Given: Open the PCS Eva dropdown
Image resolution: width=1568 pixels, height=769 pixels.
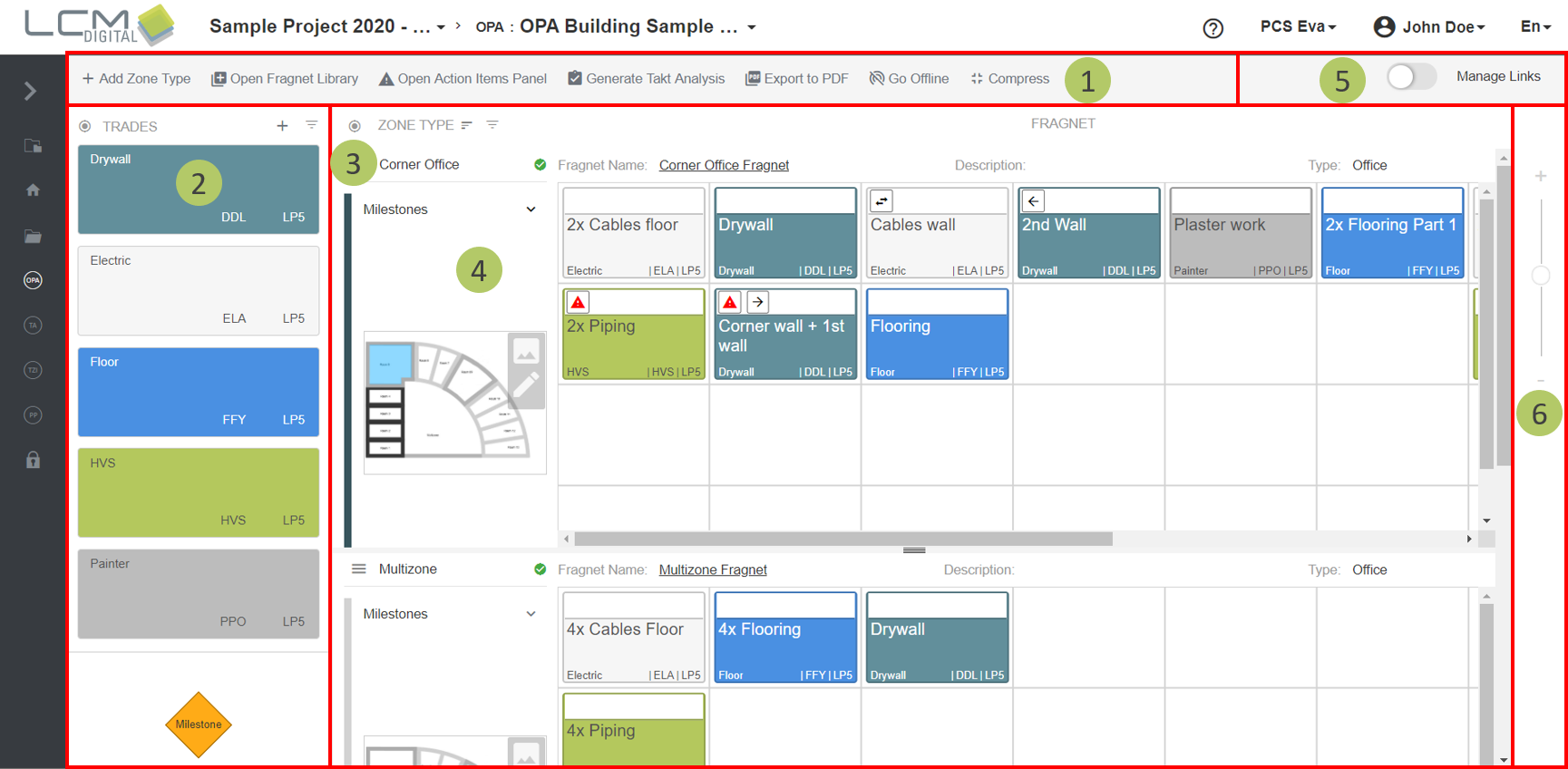Looking at the screenshot, I should click(1298, 27).
